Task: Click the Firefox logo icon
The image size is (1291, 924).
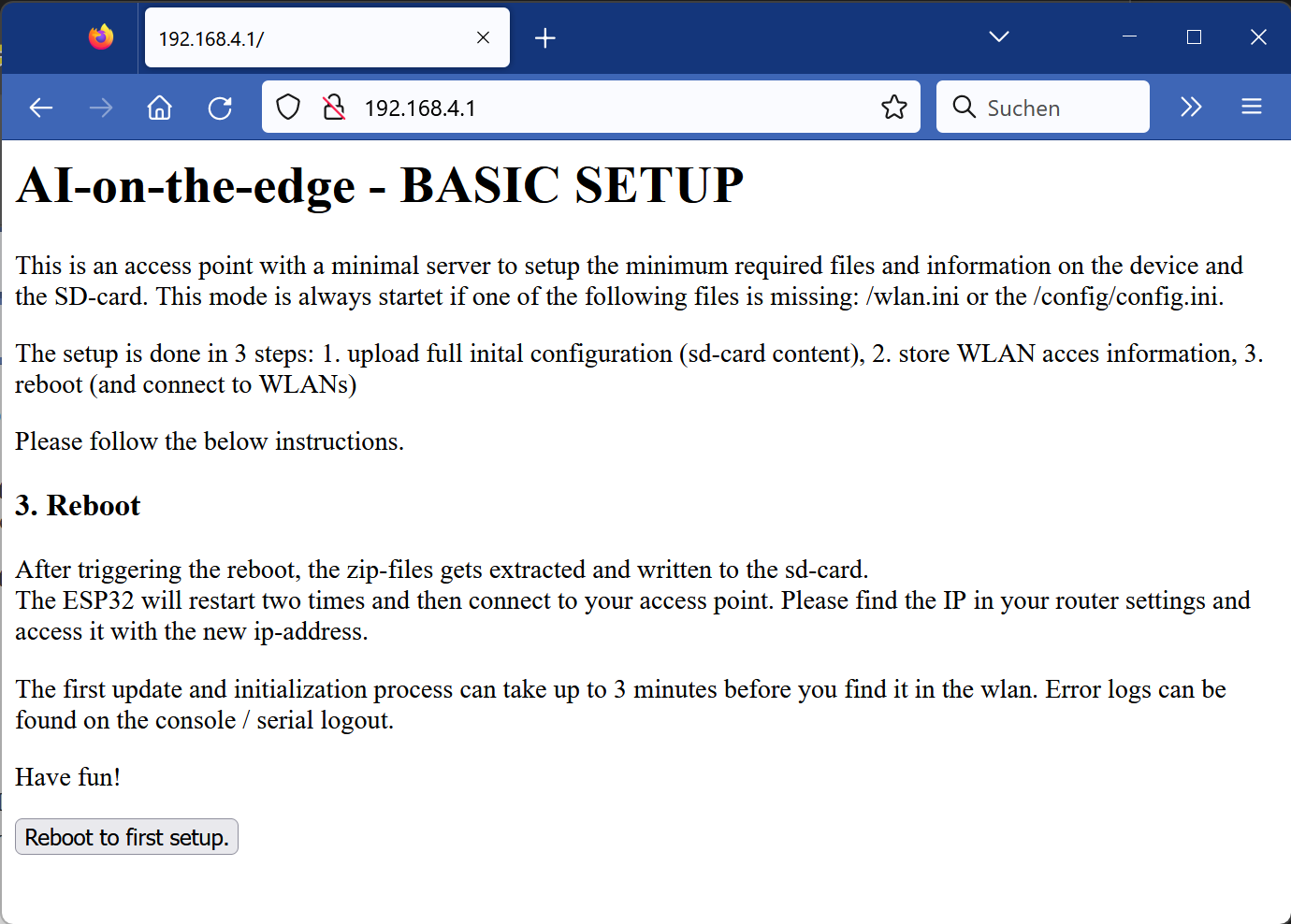Action: pyautogui.click(x=100, y=37)
